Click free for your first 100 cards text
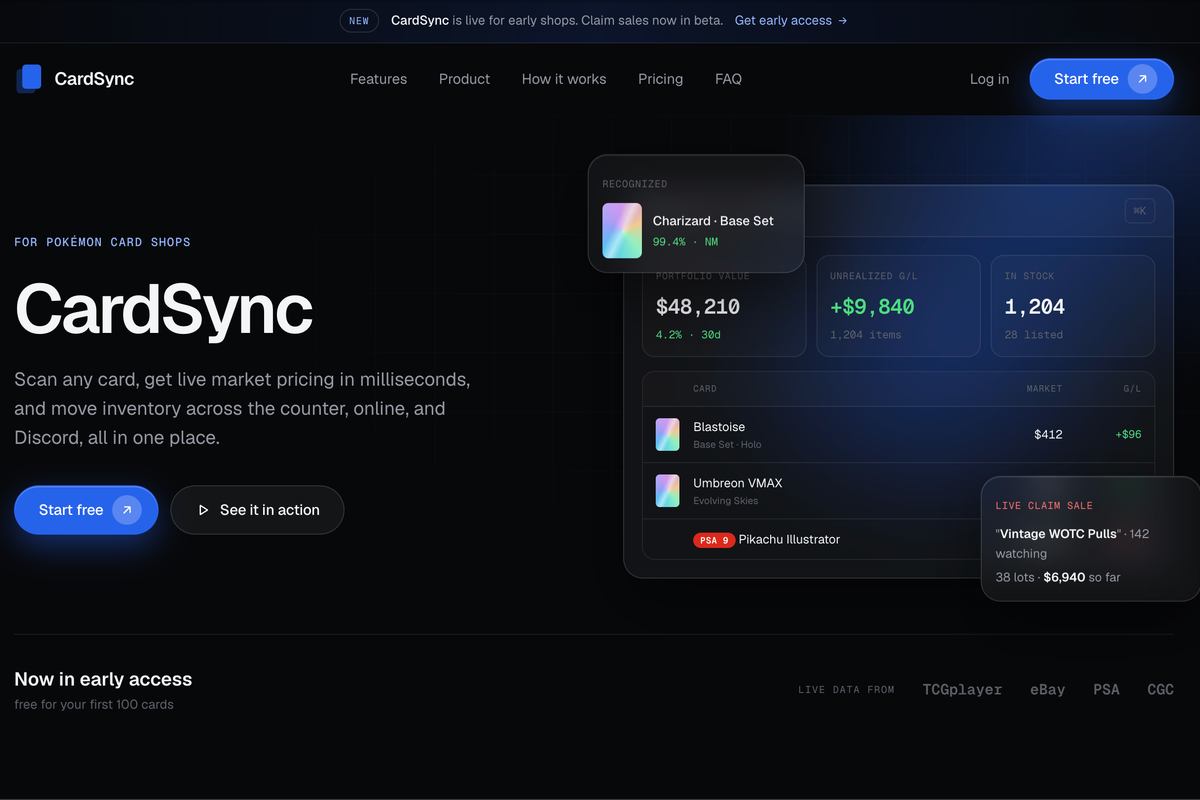The image size is (1200, 800). click(94, 705)
